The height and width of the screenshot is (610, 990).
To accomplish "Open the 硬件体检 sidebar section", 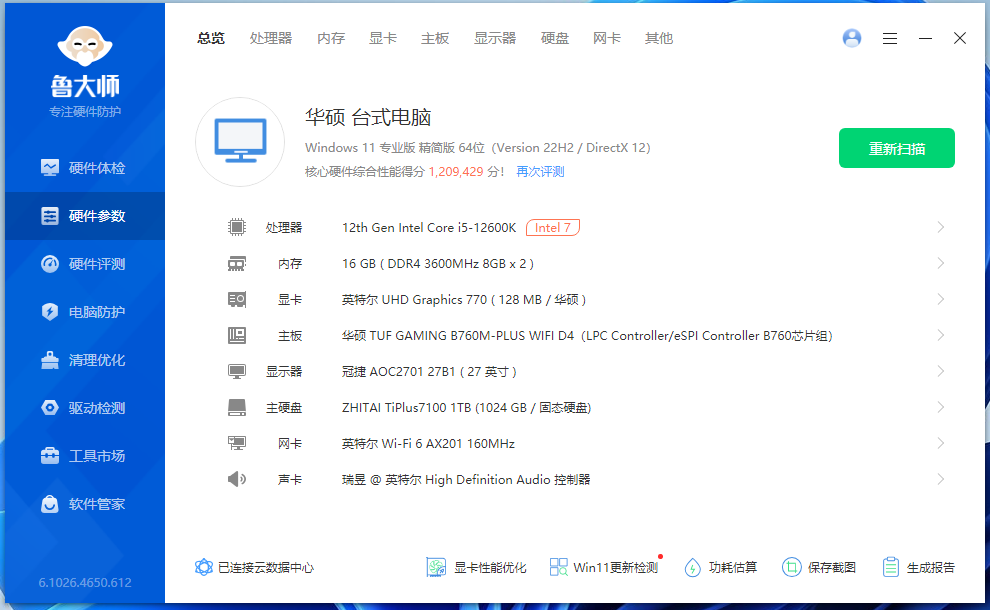I will coord(85,168).
